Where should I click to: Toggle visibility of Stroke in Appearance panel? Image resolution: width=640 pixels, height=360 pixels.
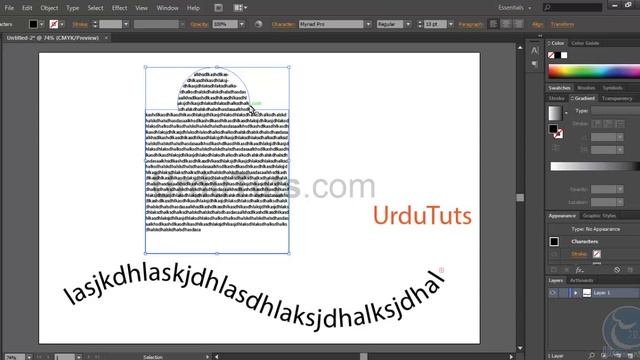pyautogui.click(x=553, y=254)
